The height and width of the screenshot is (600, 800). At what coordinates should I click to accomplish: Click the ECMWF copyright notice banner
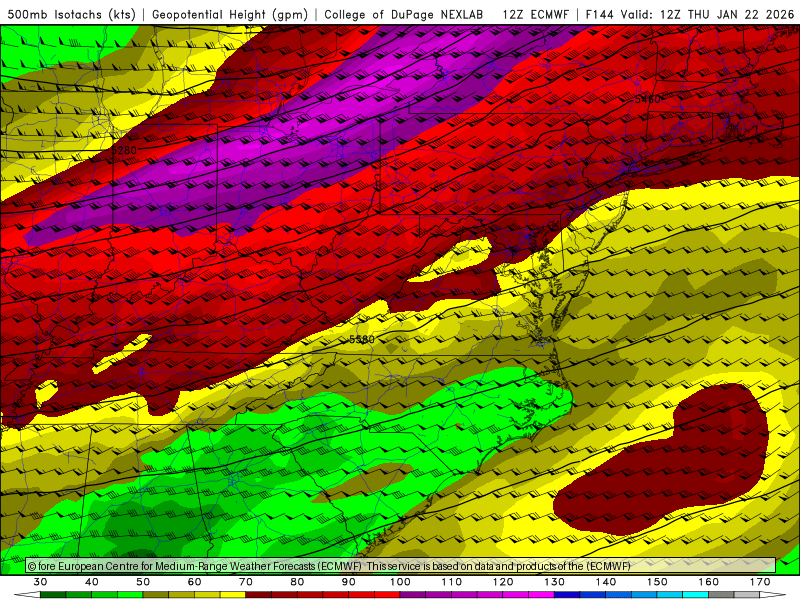point(401,565)
